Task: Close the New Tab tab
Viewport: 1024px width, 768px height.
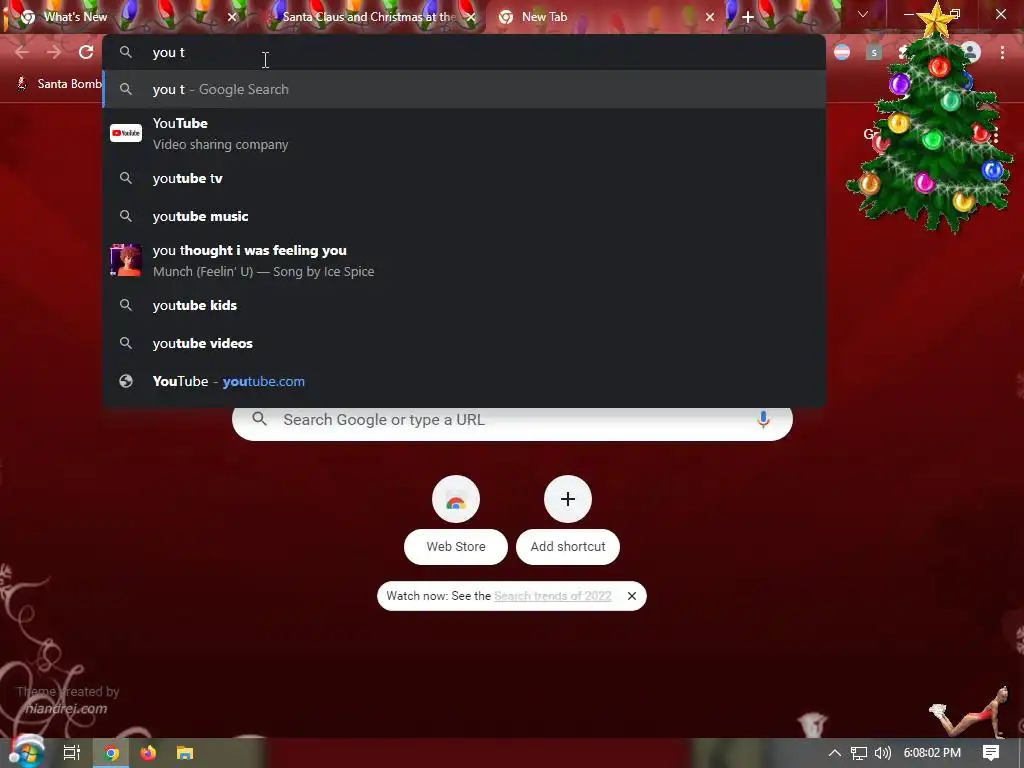Action: 710,17
